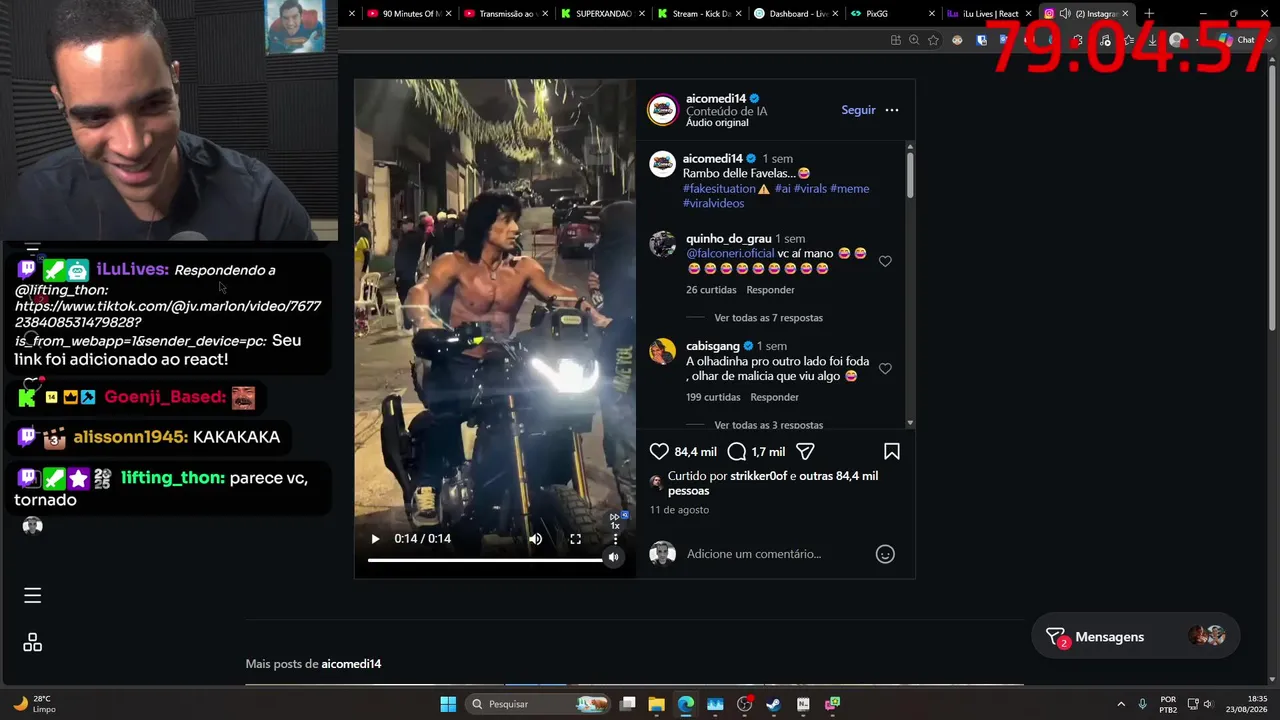Reply to cabisgang's comment
This screenshot has width=1280, height=720.
(774, 397)
